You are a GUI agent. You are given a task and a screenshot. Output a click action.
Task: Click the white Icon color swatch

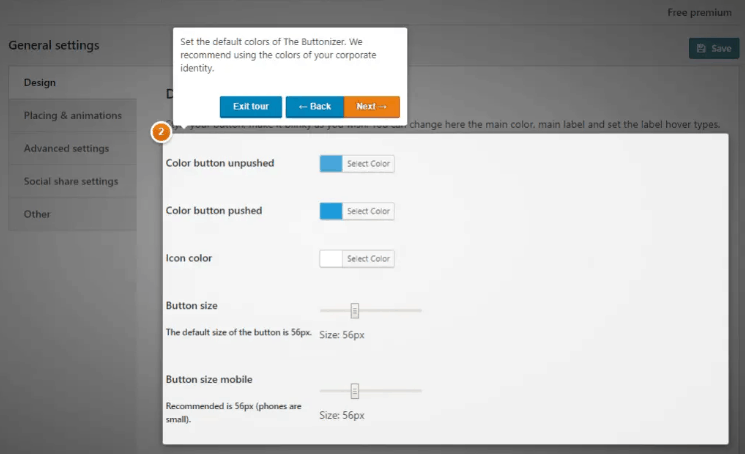pyautogui.click(x=331, y=259)
